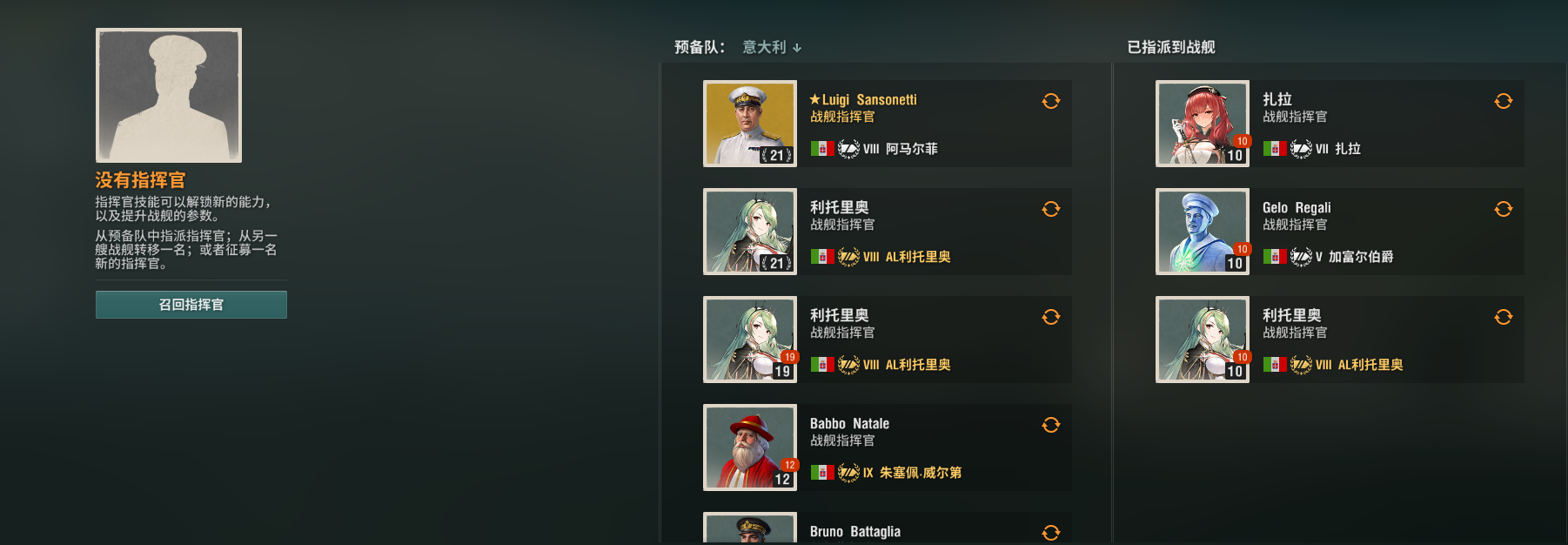
Task: Click the sort arrow next to 意大利
Action: (797, 48)
